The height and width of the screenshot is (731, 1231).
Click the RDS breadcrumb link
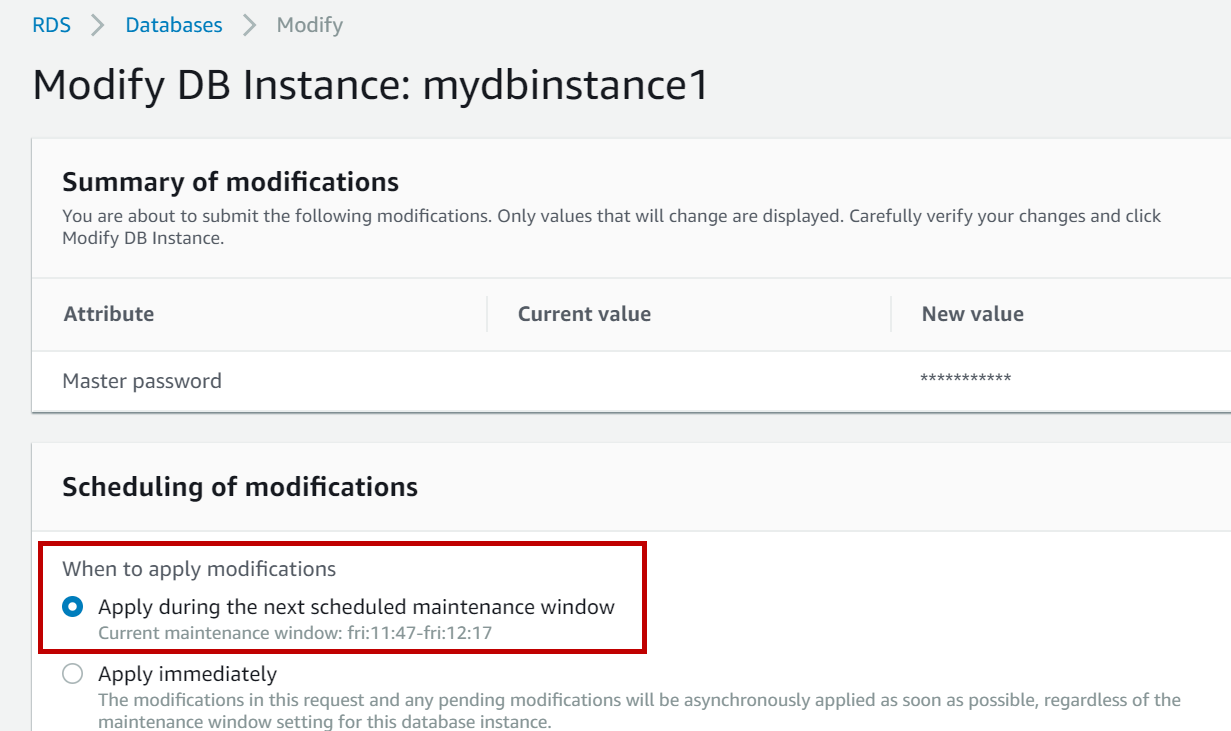pyautogui.click(x=51, y=25)
